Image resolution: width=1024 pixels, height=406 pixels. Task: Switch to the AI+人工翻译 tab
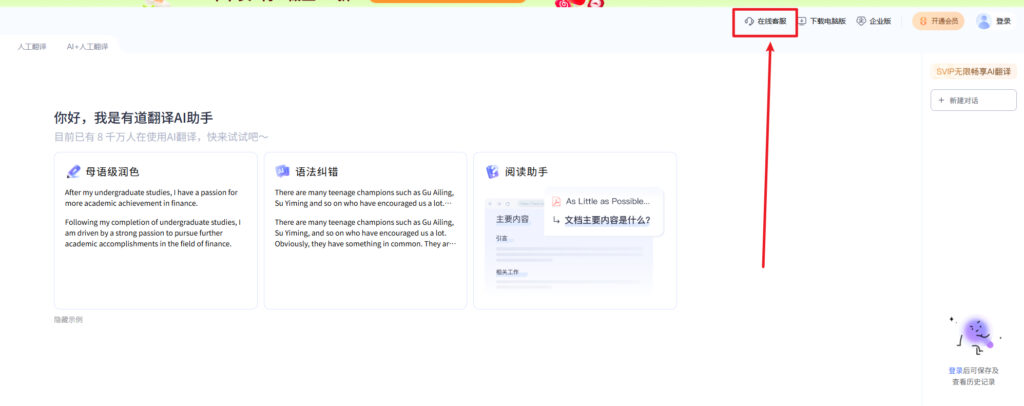88,47
